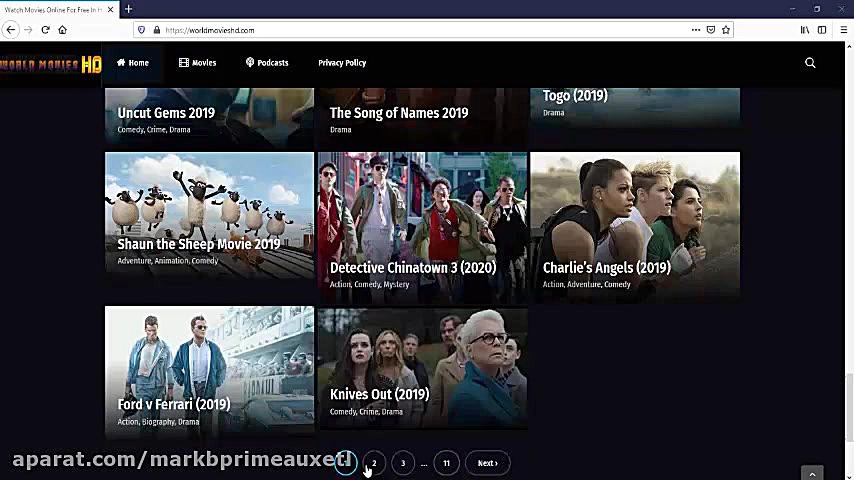The image size is (854, 480).
Task: Open the Library icon in toolbar
Action: 804,30
